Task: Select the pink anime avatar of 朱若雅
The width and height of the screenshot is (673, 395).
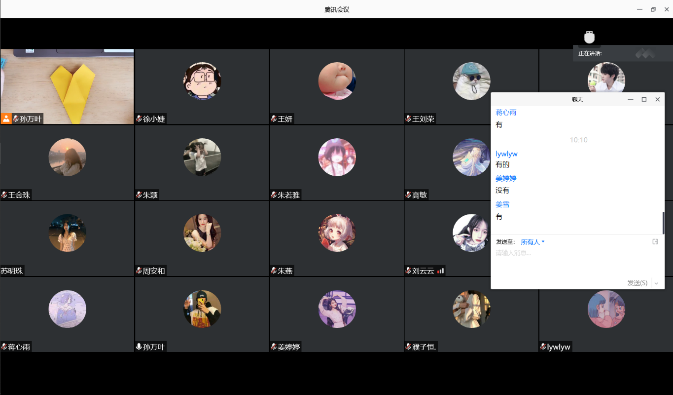Action: 337,157
